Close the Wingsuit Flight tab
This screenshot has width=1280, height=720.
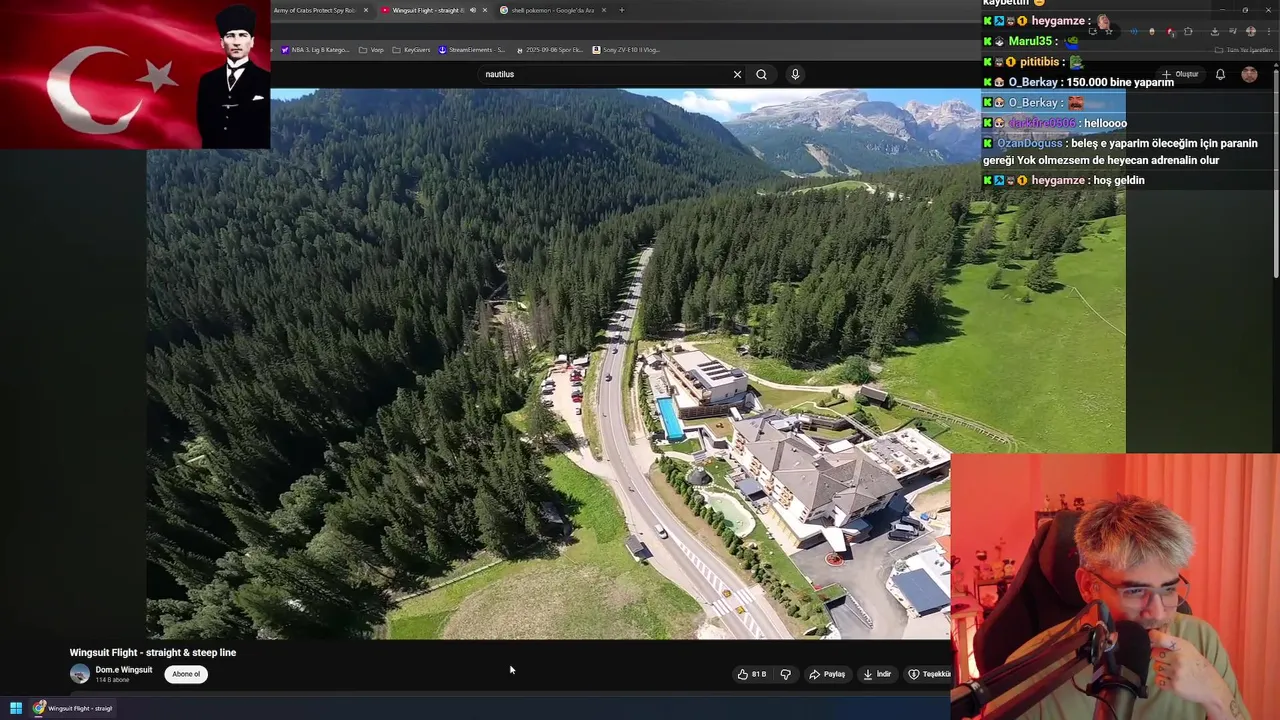click(485, 10)
